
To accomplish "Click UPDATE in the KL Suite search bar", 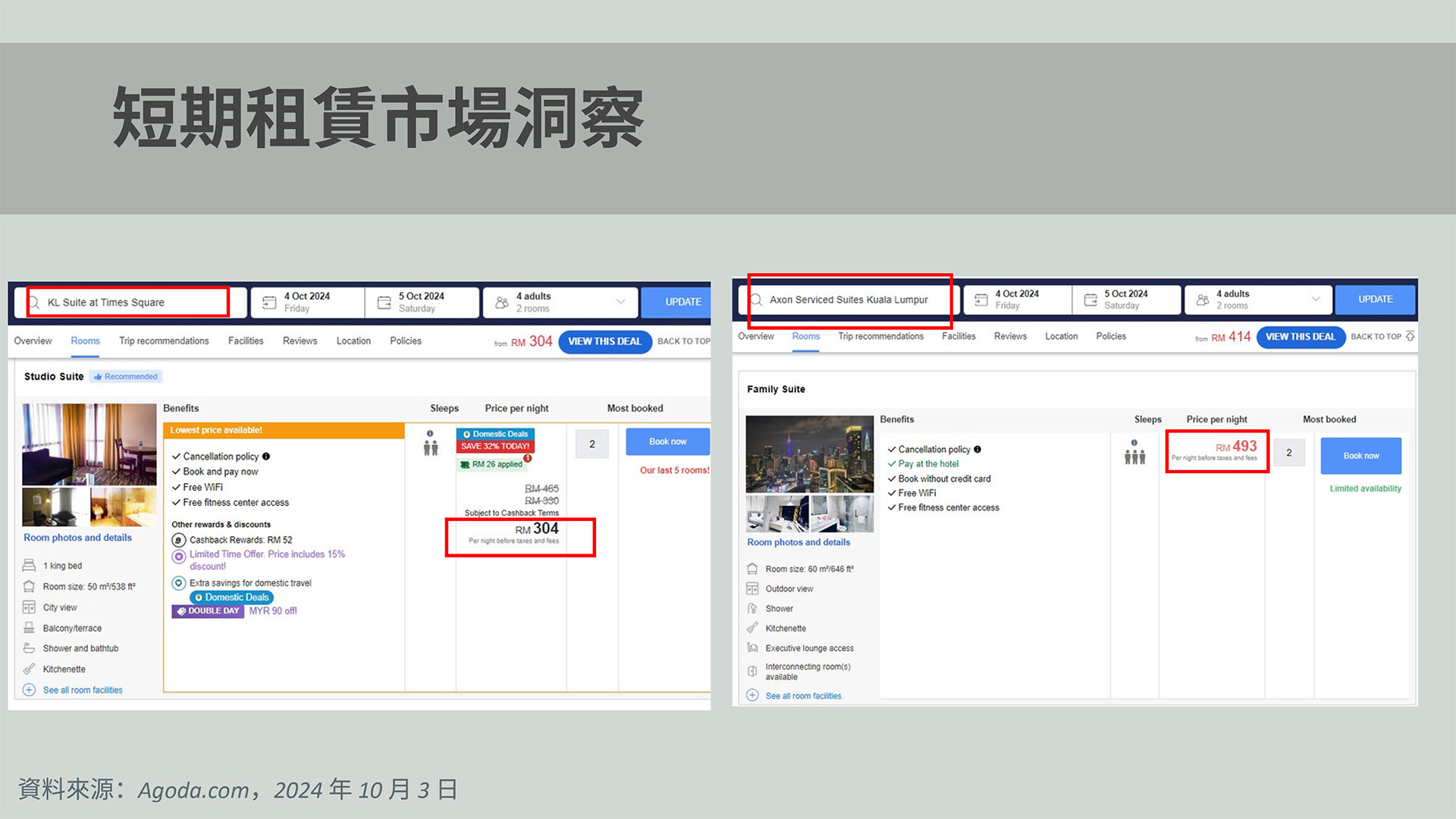I will 676,303.
